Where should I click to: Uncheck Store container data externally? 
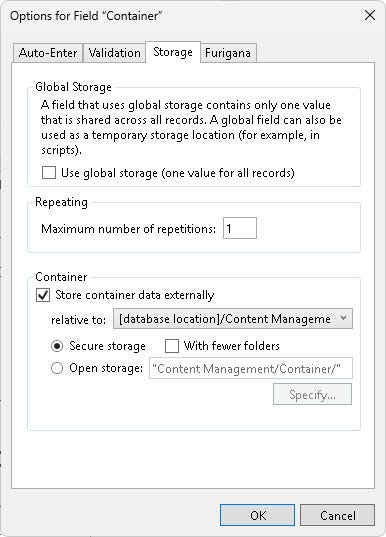[43, 295]
